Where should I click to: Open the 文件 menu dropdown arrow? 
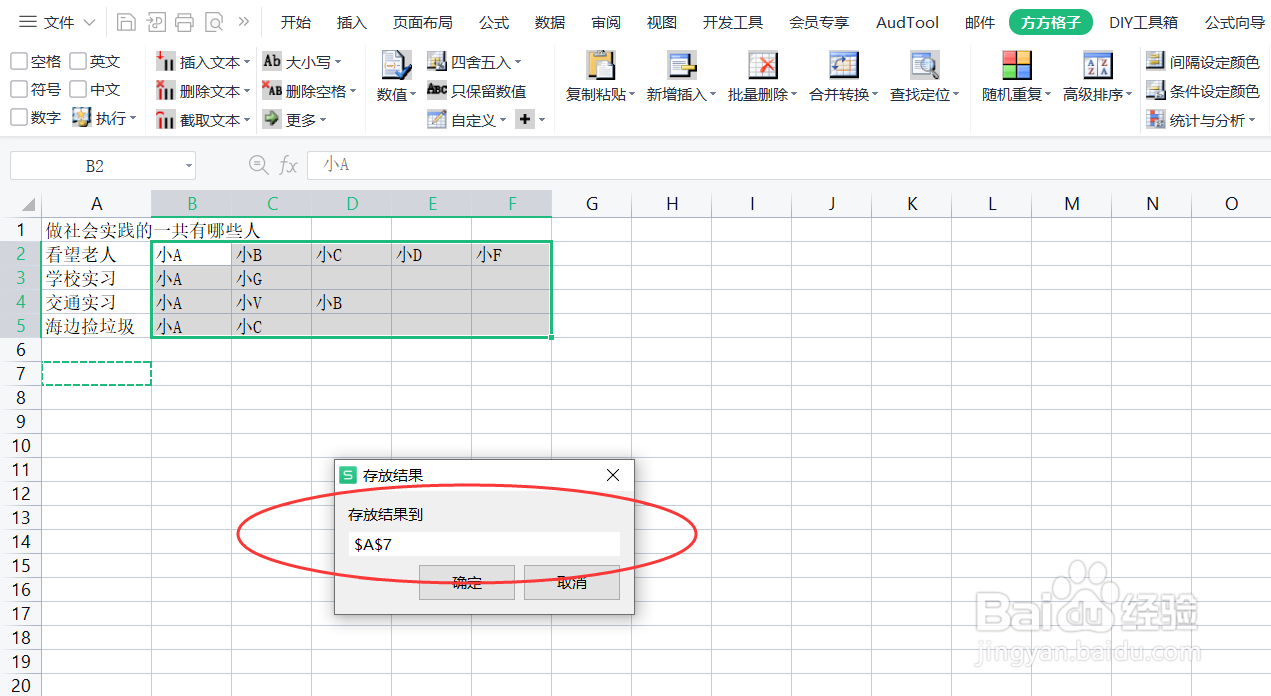tap(89, 22)
